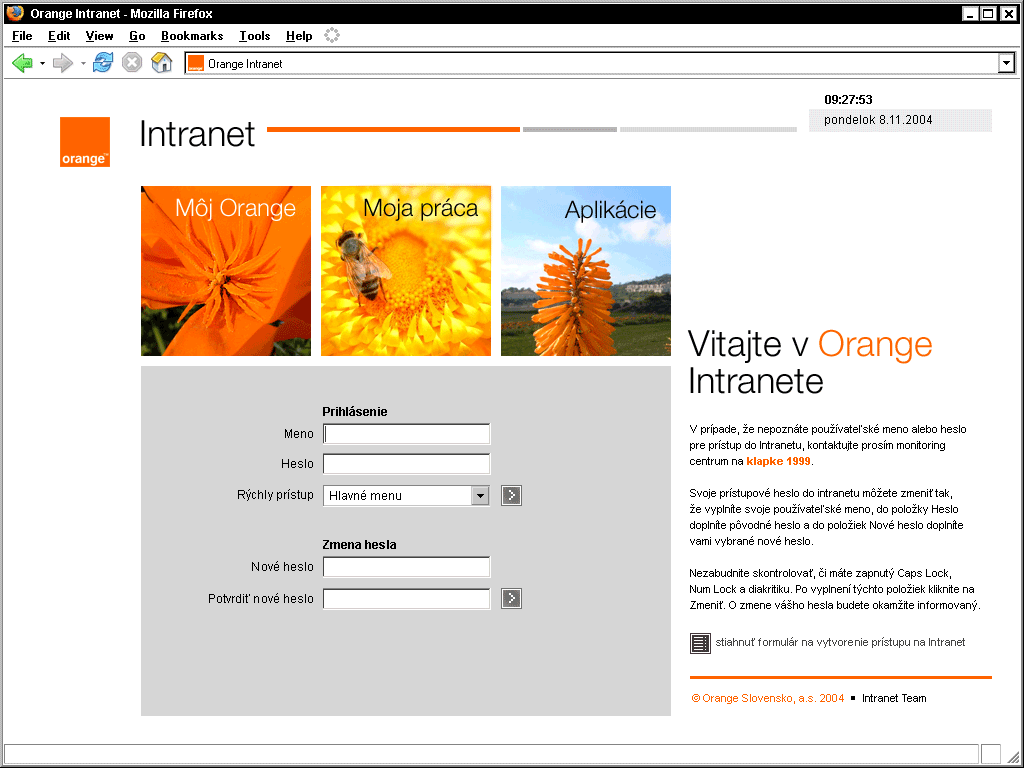Submit password change with arrow beside Potvrdiť nové heslo

tap(511, 598)
